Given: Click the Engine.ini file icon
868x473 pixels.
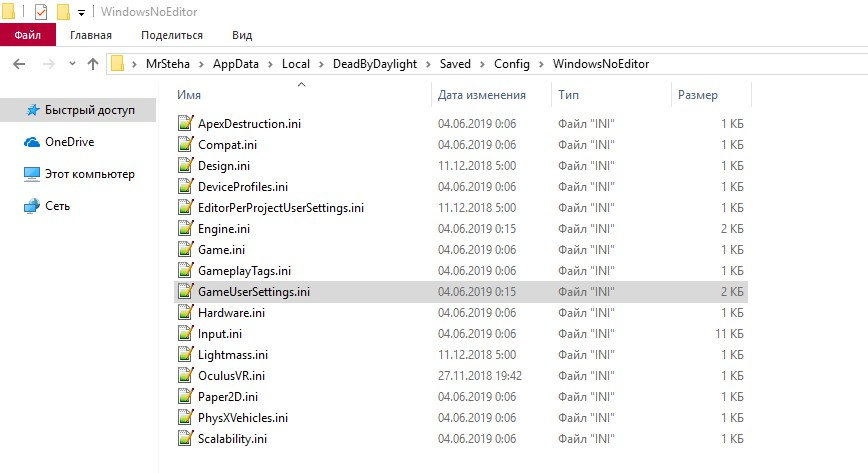Looking at the screenshot, I should pyautogui.click(x=184, y=228).
